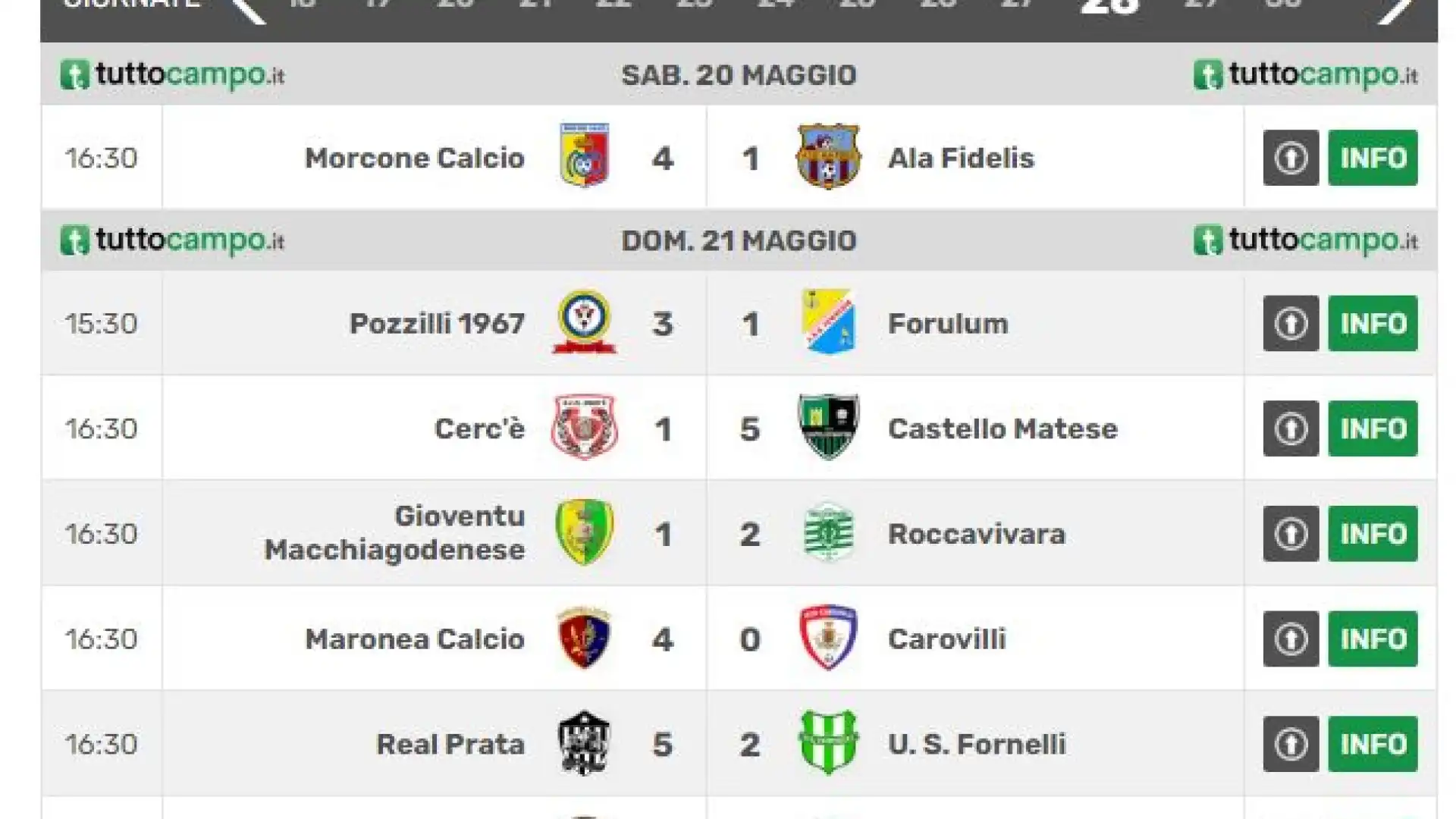Click the Forulum club badge
1456x819 pixels.
pyautogui.click(x=828, y=322)
